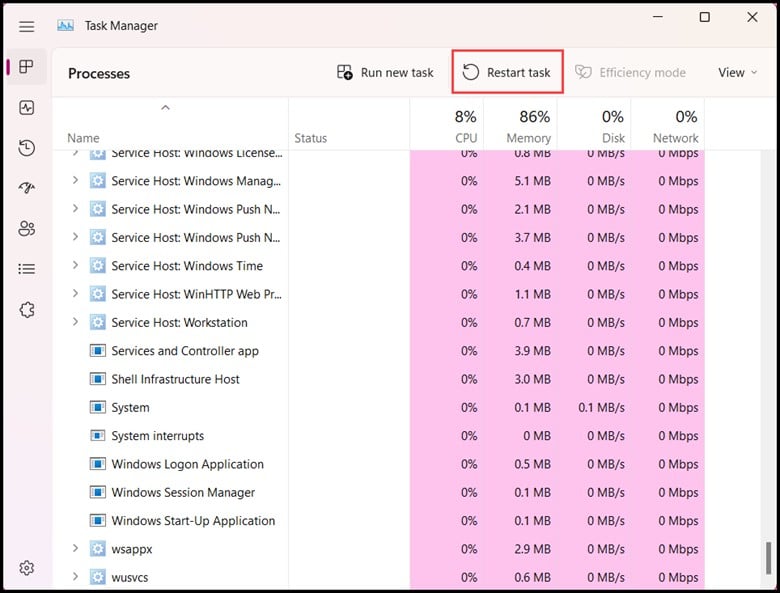This screenshot has width=780, height=593.
Task: Click the Service Host: WinHTTP Web Pr... gear icon
Action: point(98,294)
